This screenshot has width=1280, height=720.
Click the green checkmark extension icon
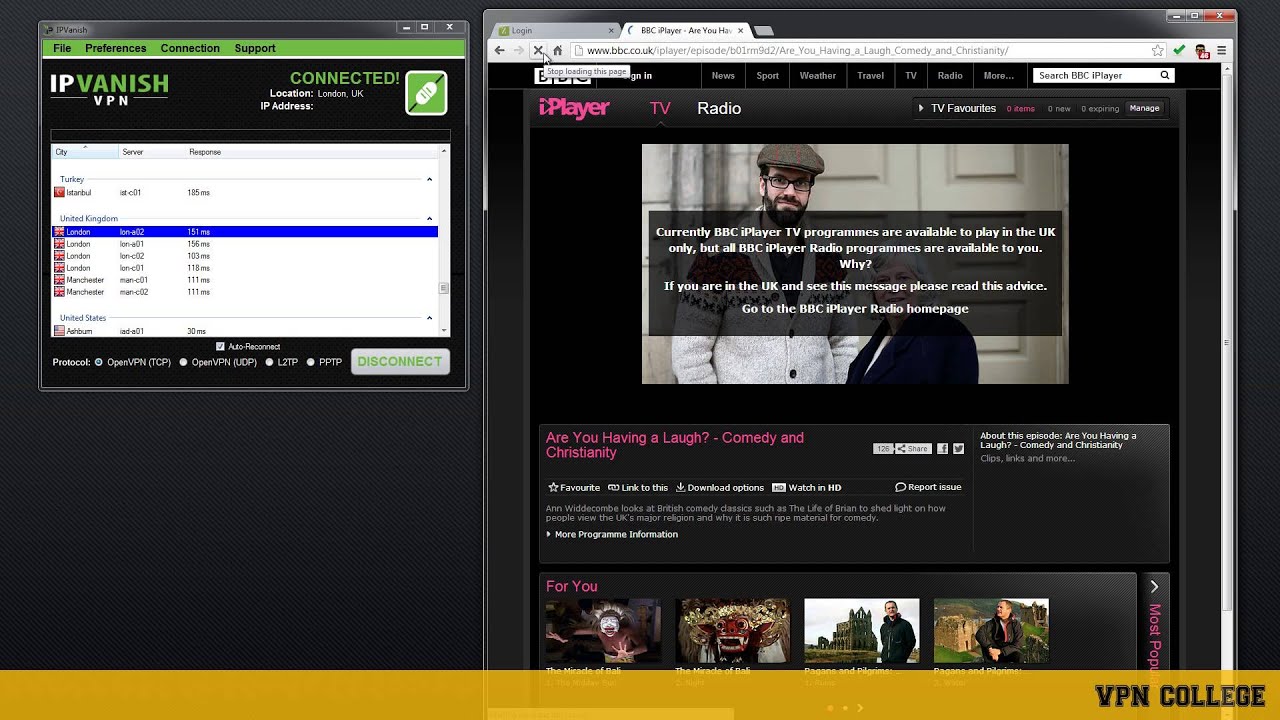pos(1180,50)
